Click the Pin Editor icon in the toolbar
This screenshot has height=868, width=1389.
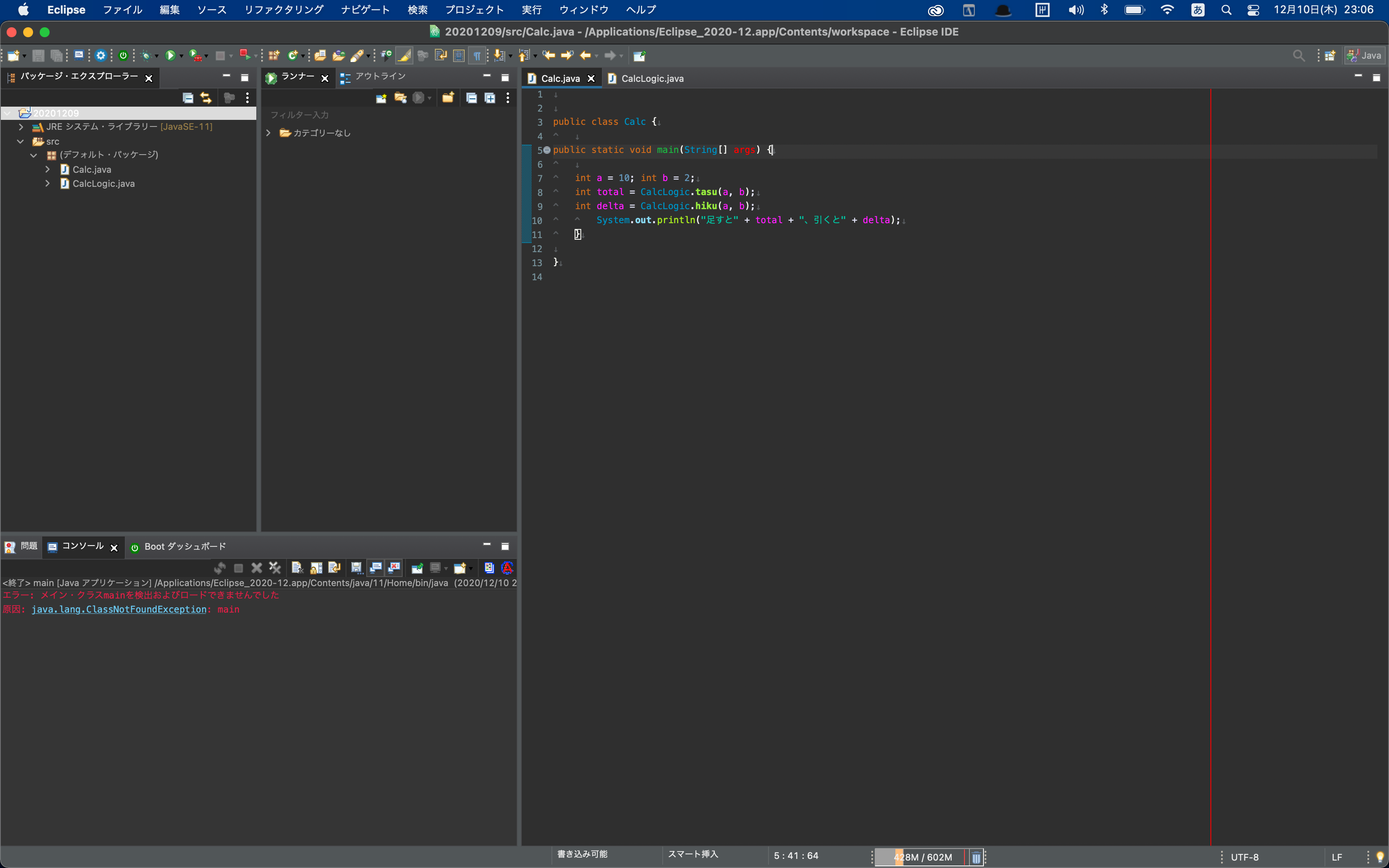click(640, 56)
